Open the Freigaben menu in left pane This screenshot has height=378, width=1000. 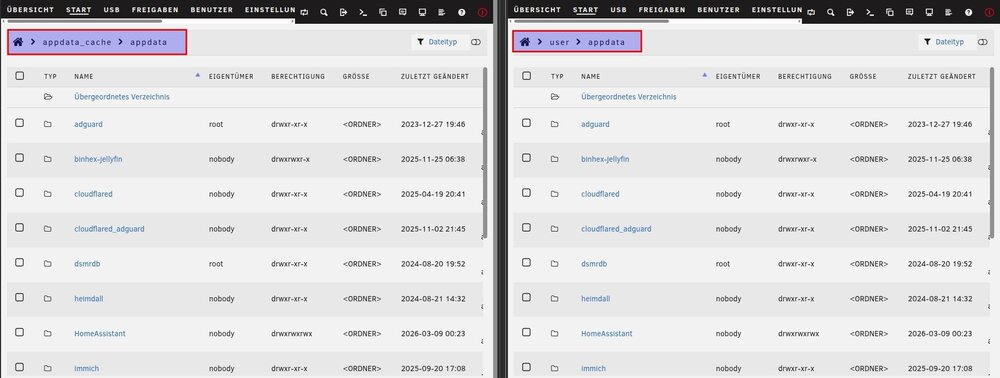(x=155, y=10)
